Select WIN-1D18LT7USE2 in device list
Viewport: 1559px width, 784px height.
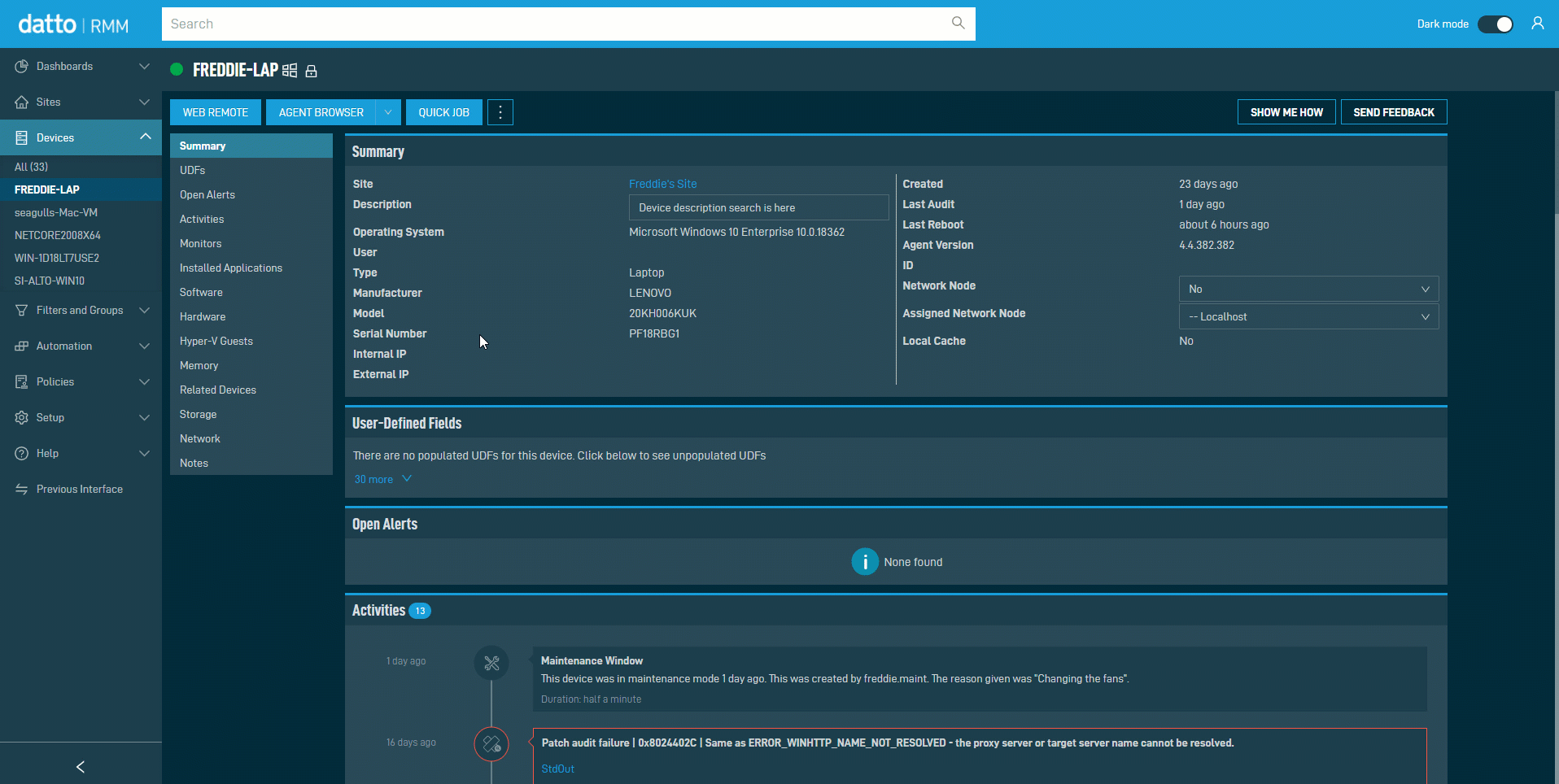[81, 258]
